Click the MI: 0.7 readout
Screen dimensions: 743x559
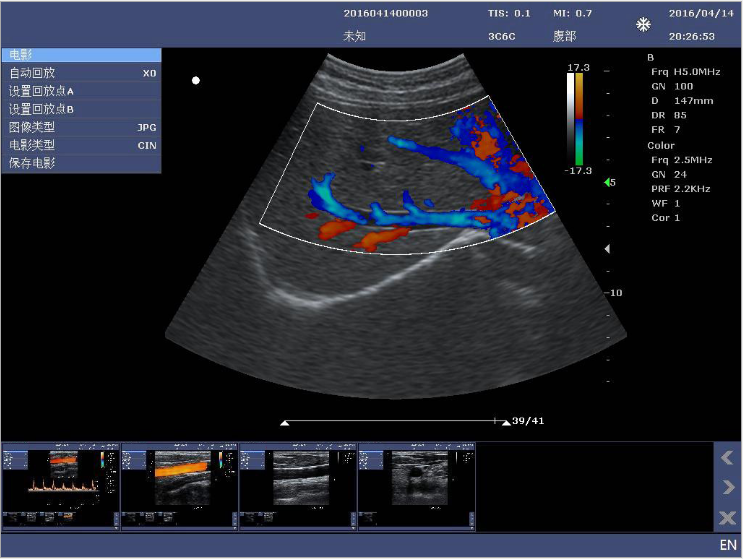point(572,13)
